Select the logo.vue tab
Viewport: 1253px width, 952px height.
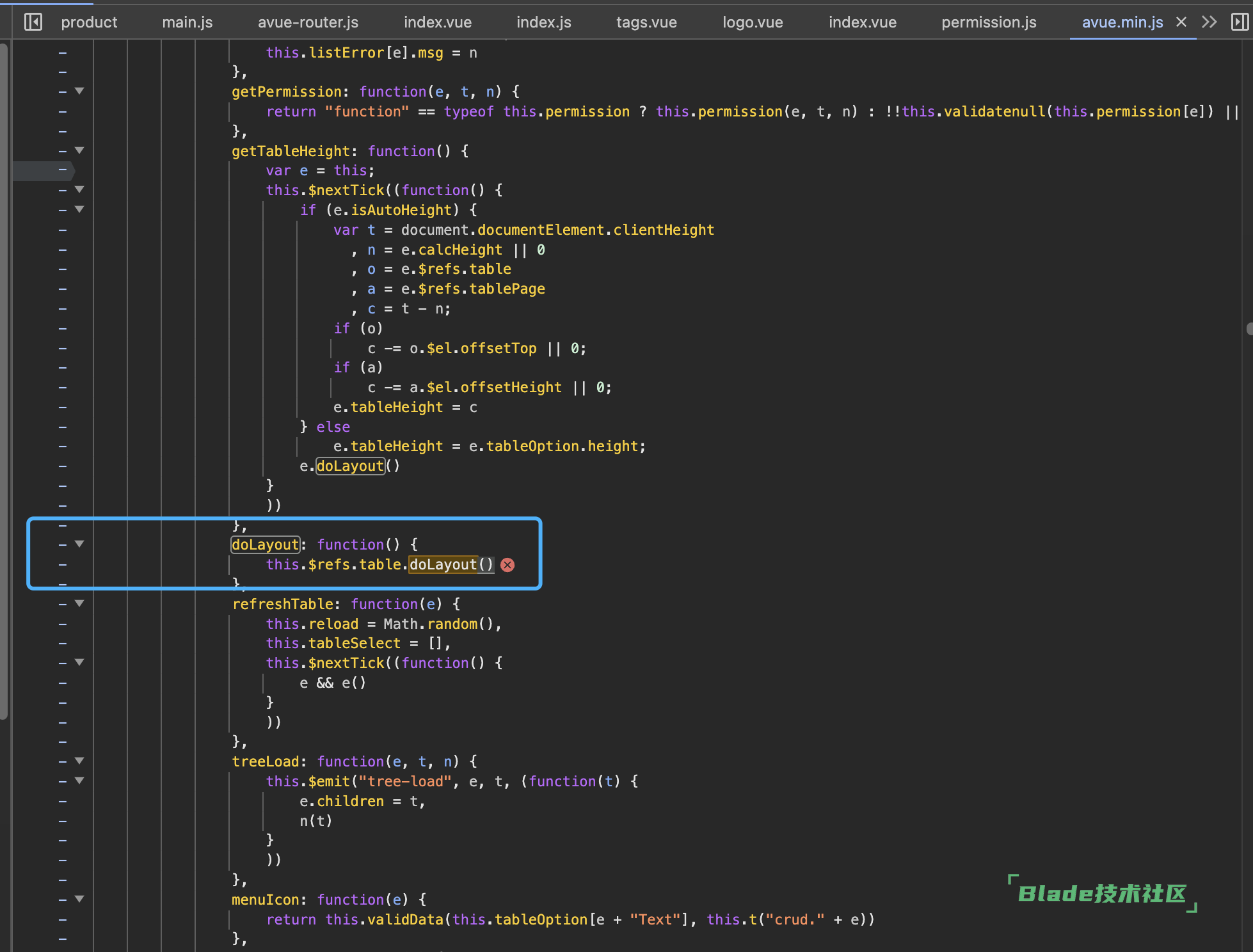click(753, 22)
